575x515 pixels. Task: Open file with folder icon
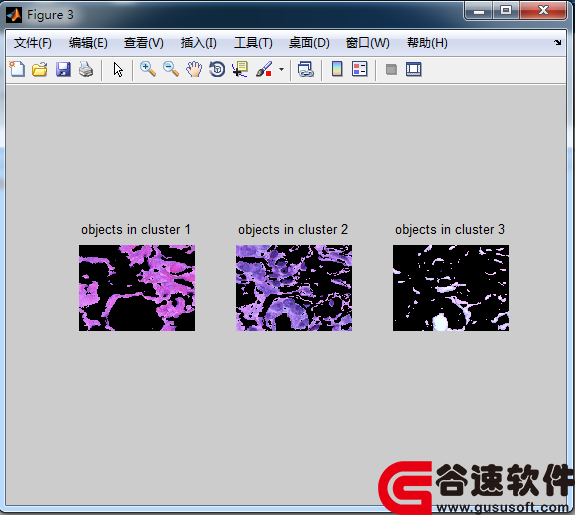pos(40,69)
